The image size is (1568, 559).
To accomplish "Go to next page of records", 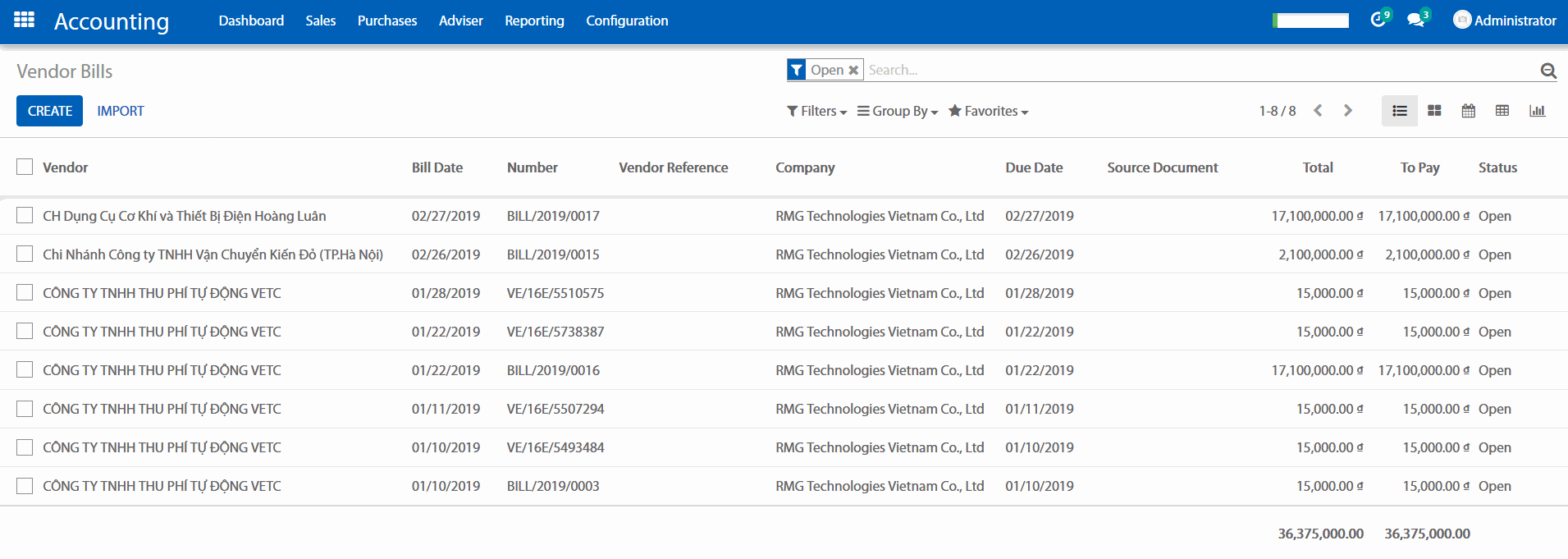I will pyautogui.click(x=1347, y=111).
